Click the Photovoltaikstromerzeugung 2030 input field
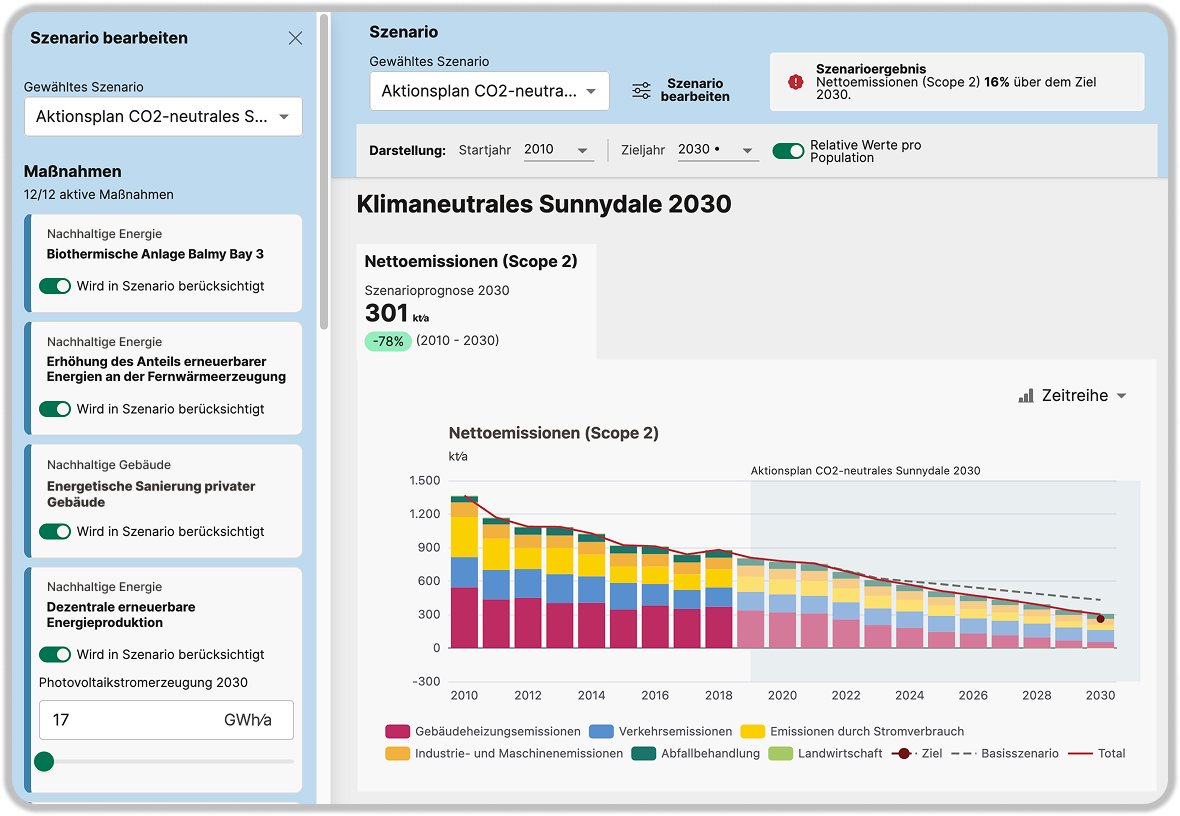This screenshot has height=816, width=1180. 166,720
